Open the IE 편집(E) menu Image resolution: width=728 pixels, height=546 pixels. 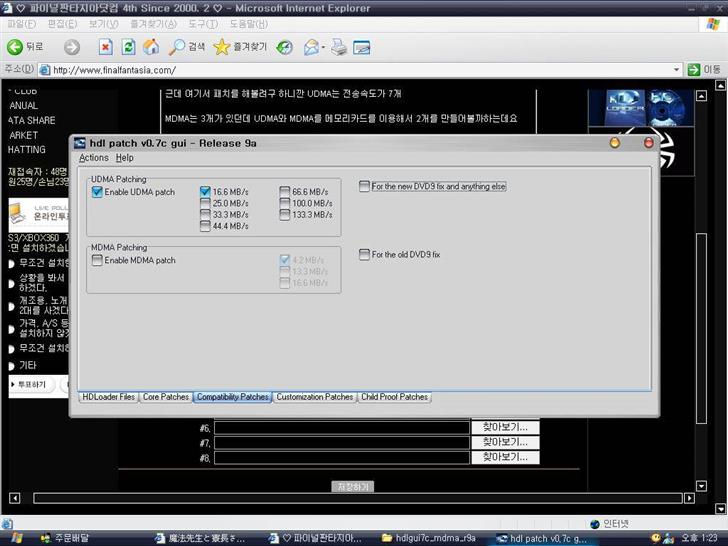62,24
